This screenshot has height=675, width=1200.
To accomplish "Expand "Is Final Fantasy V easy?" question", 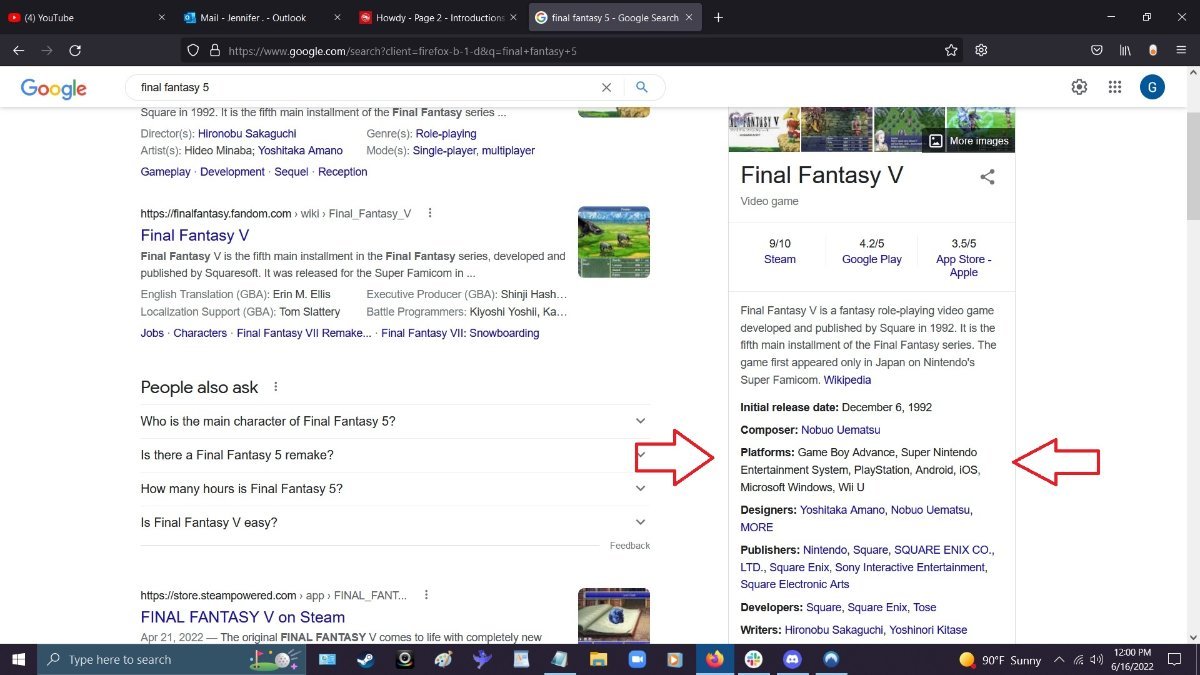I will click(394, 522).
